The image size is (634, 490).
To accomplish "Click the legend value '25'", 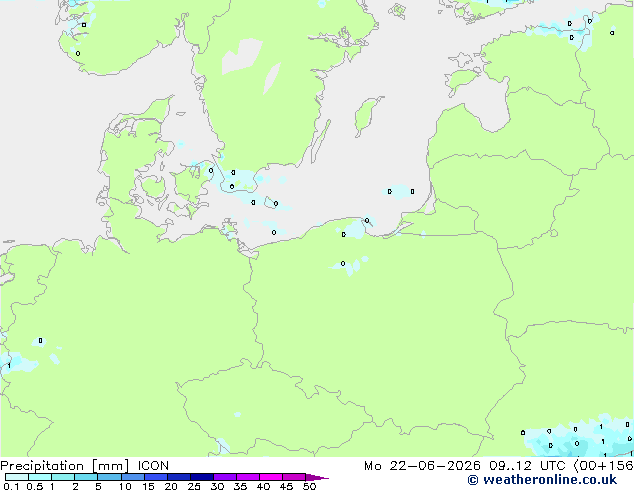I will point(194,486).
